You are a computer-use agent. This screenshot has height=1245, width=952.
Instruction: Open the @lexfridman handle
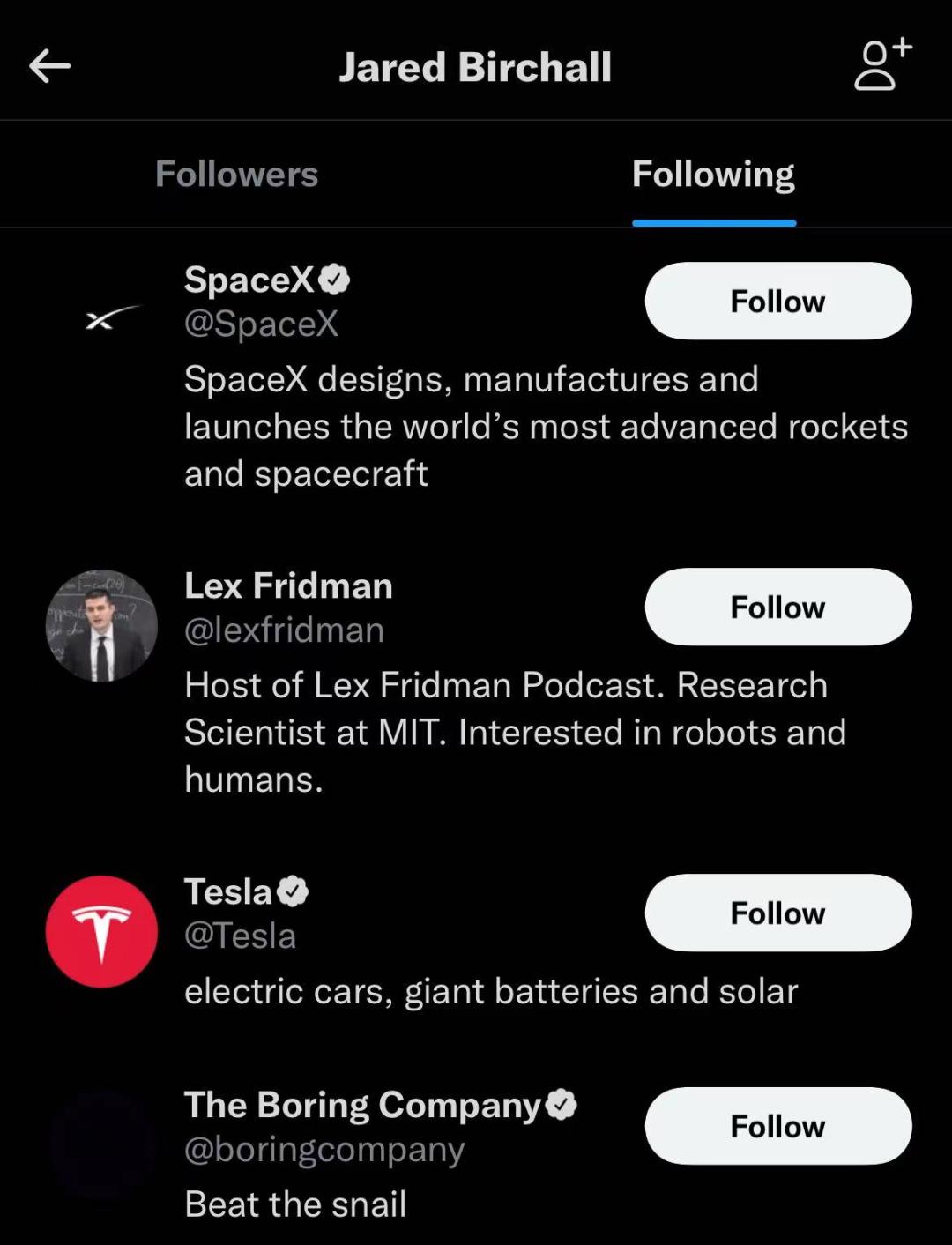point(284,630)
